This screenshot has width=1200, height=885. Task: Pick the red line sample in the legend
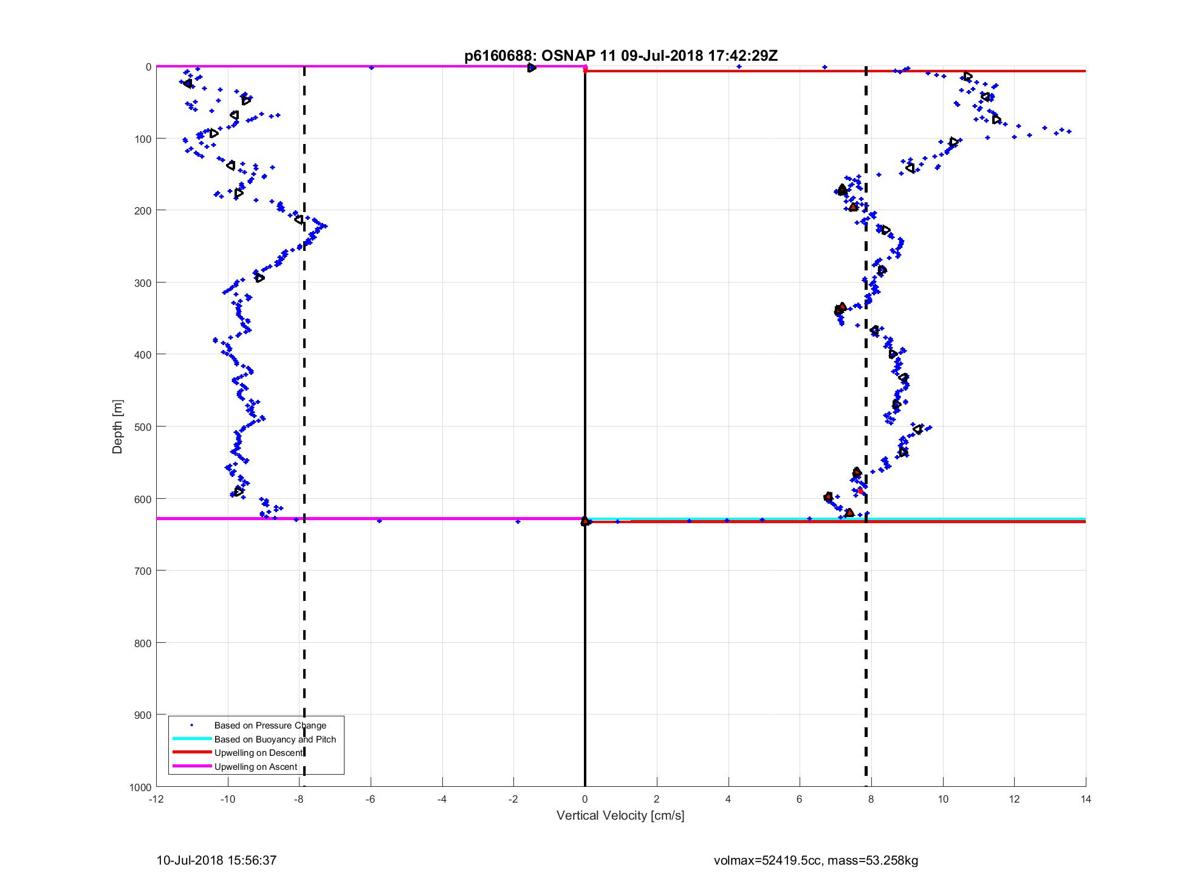tap(190, 752)
